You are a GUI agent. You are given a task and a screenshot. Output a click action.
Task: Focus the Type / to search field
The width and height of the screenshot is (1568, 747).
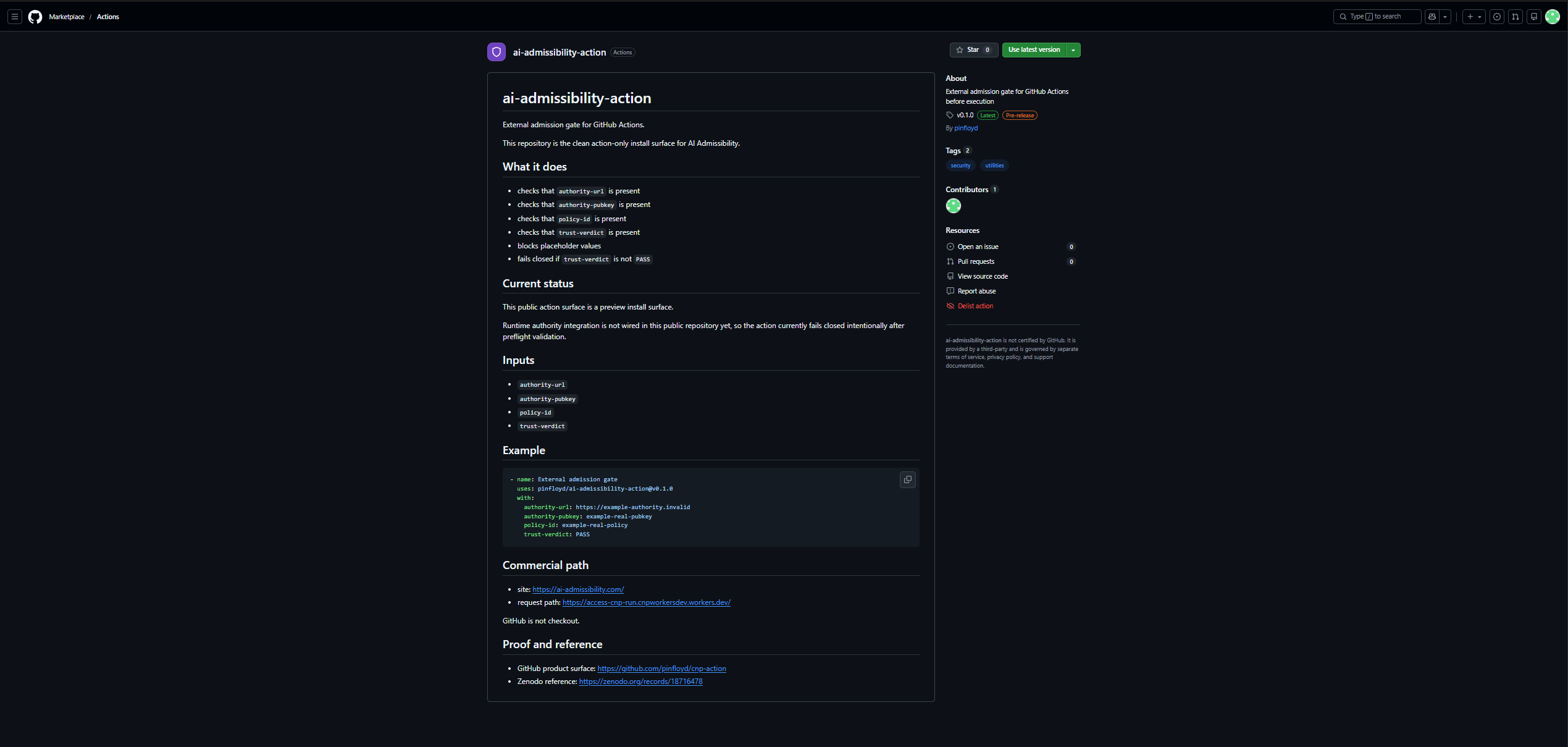click(x=1377, y=17)
